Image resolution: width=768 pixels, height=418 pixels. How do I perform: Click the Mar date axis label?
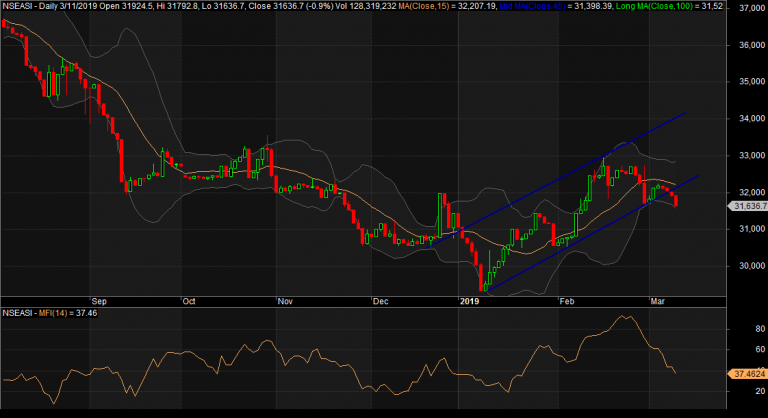tap(657, 301)
